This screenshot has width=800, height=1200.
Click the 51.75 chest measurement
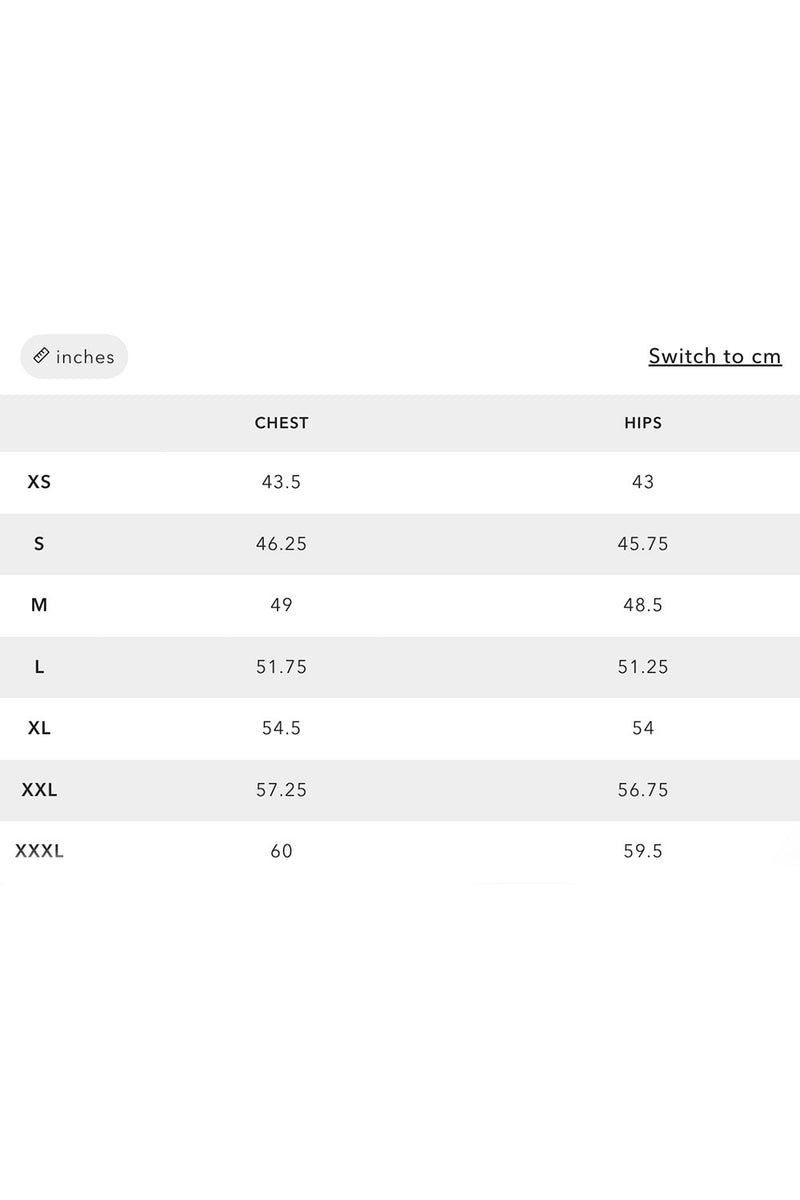[282, 667]
